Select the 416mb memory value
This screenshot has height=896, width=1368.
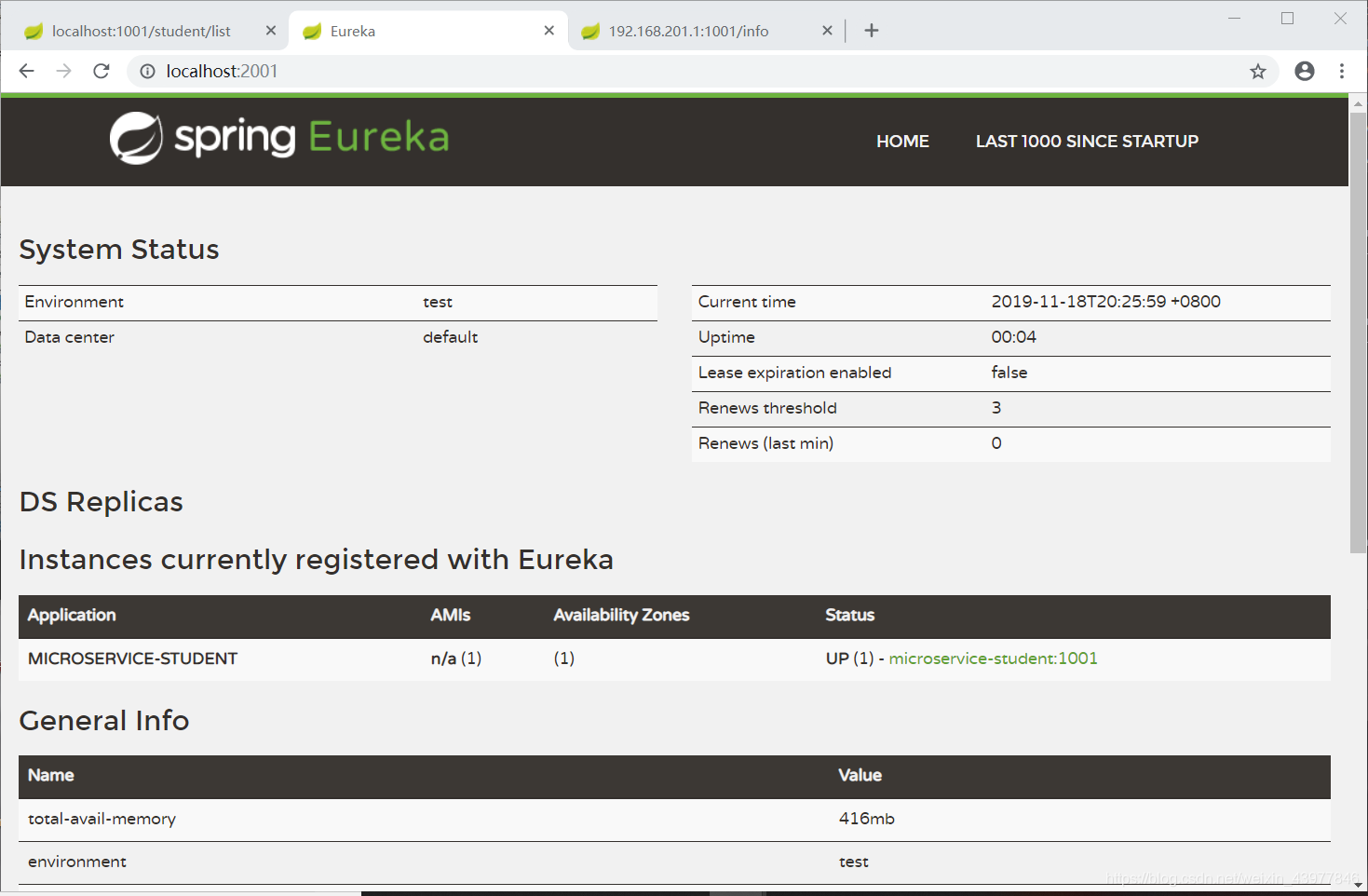click(x=866, y=819)
